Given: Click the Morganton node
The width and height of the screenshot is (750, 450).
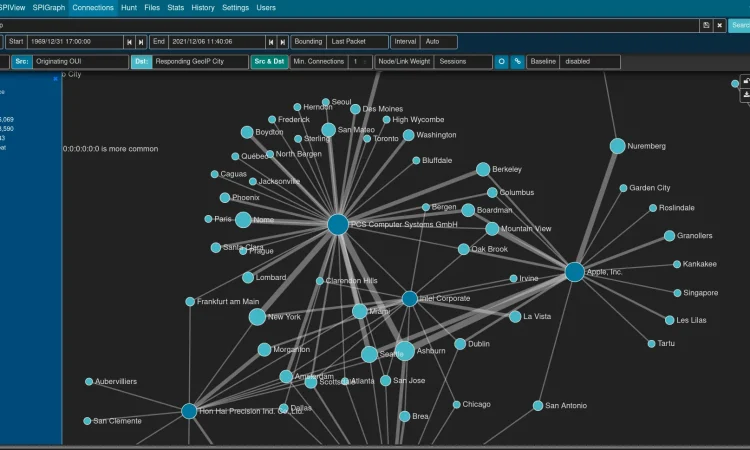Looking at the screenshot, I should point(265,350).
